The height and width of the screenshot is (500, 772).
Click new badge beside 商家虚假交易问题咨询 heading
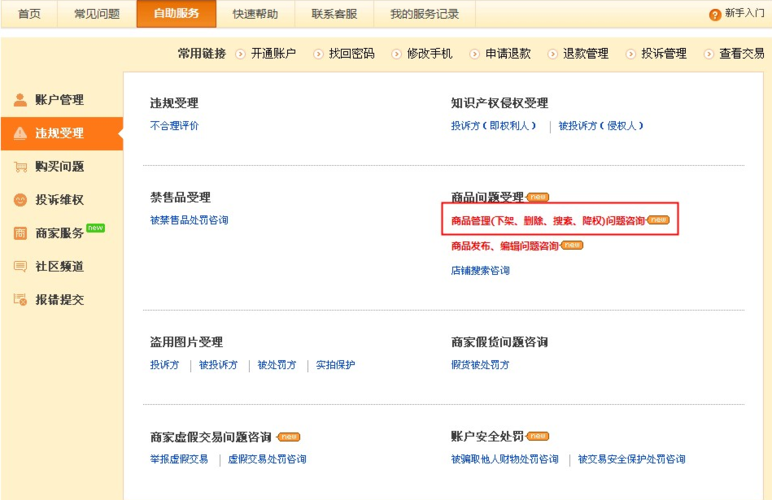pyautogui.click(x=289, y=437)
